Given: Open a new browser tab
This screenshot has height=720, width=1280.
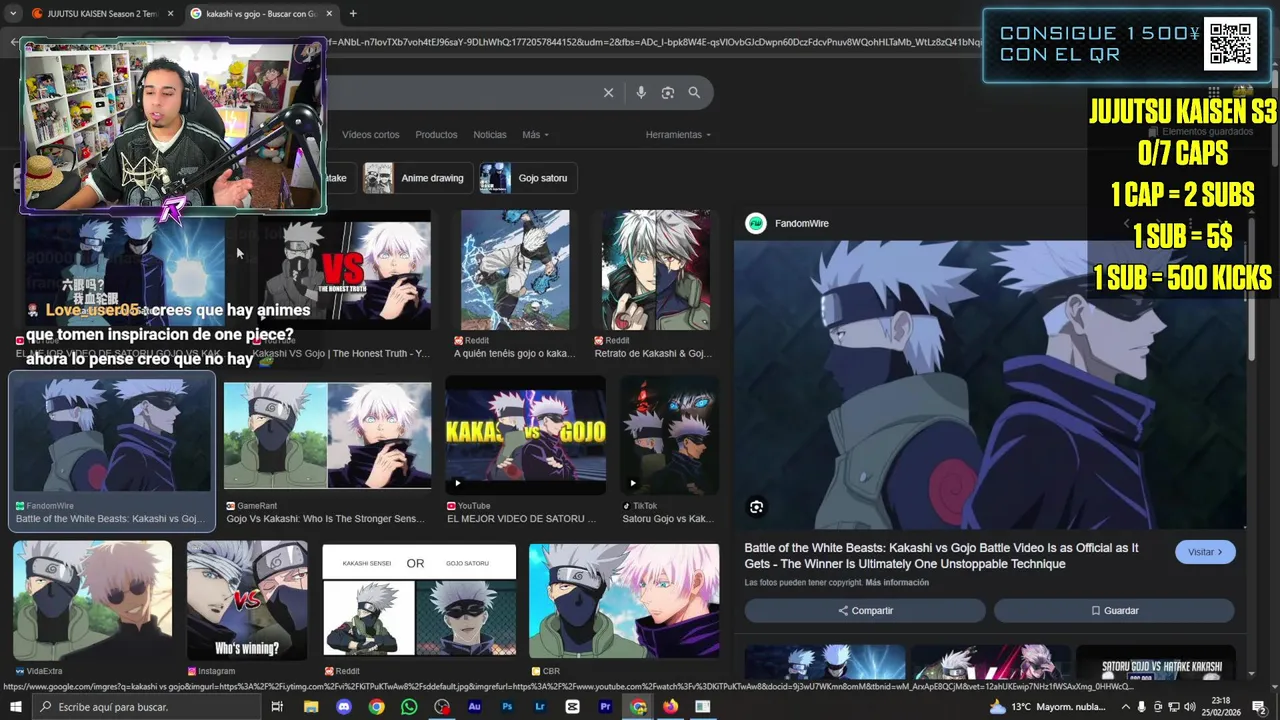Looking at the screenshot, I should (x=353, y=13).
